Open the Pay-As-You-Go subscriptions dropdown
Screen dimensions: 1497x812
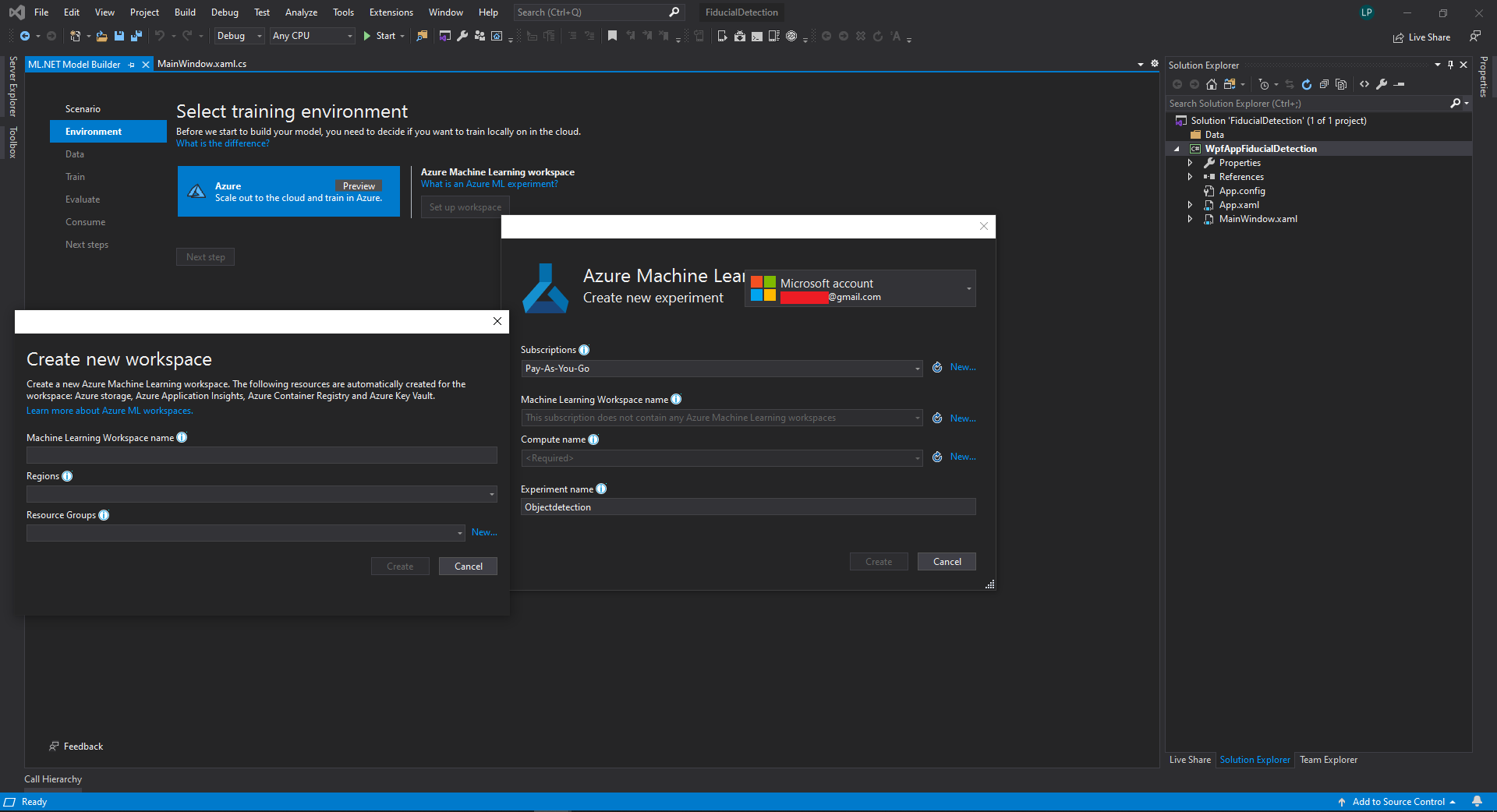pos(722,369)
